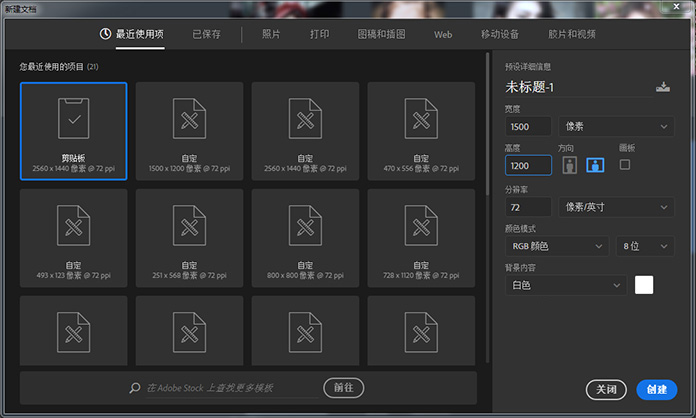Open the 胶片和视频 tab

[x=572, y=34]
